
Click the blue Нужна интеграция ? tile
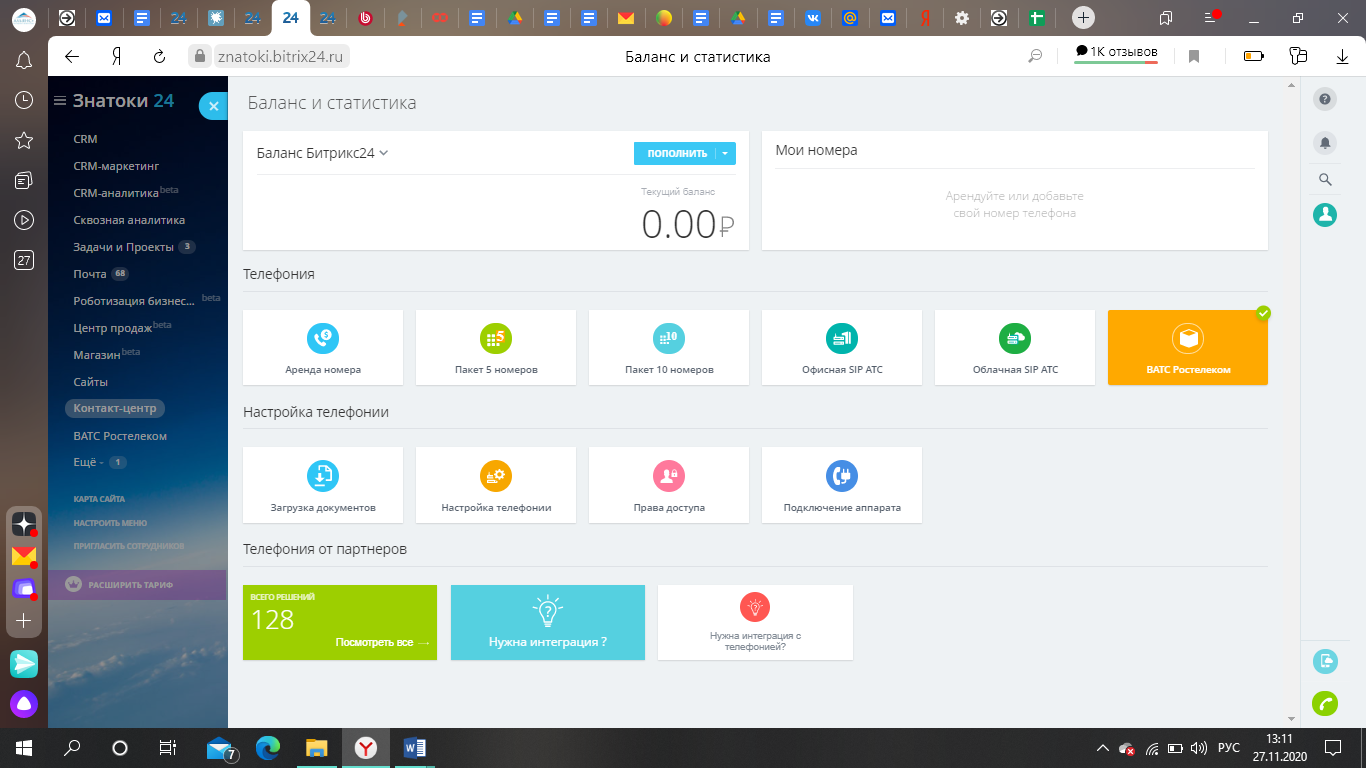548,622
